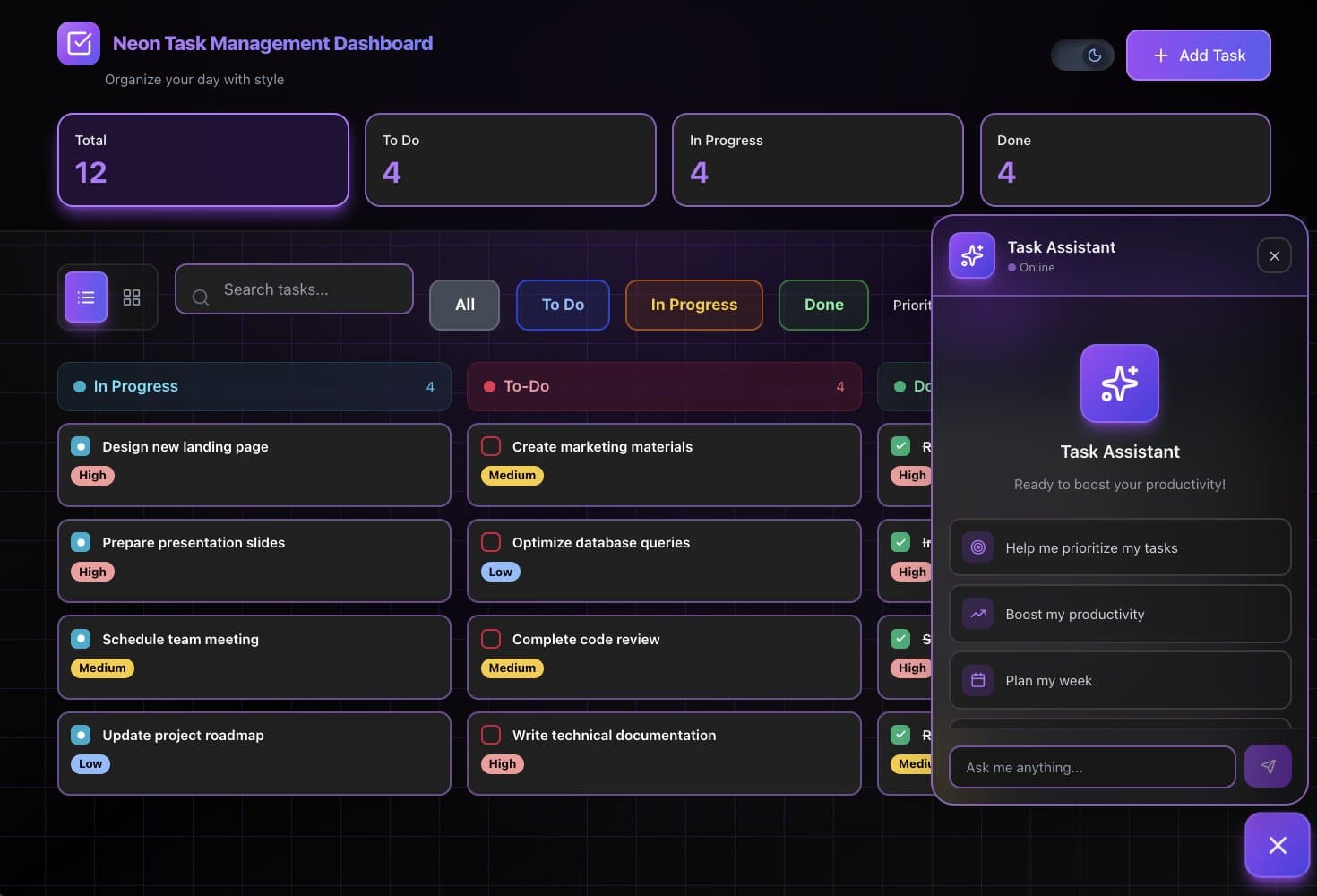Filter tasks by In Progress
Screen dimensions: 1317x896
(694, 305)
